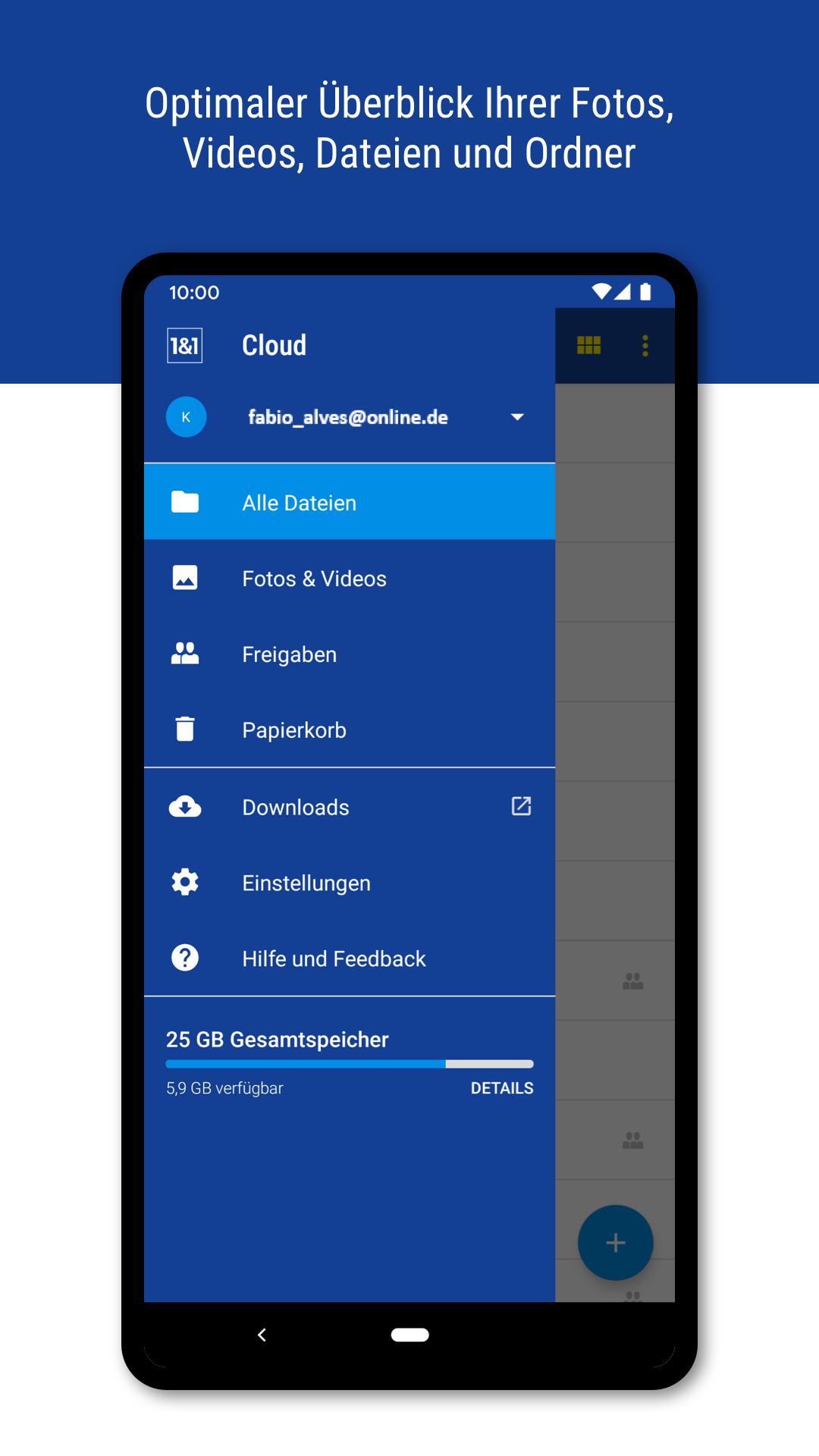Tap 25 GB Gesamtspeicher heading

pyautogui.click(x=278, y=1040)
